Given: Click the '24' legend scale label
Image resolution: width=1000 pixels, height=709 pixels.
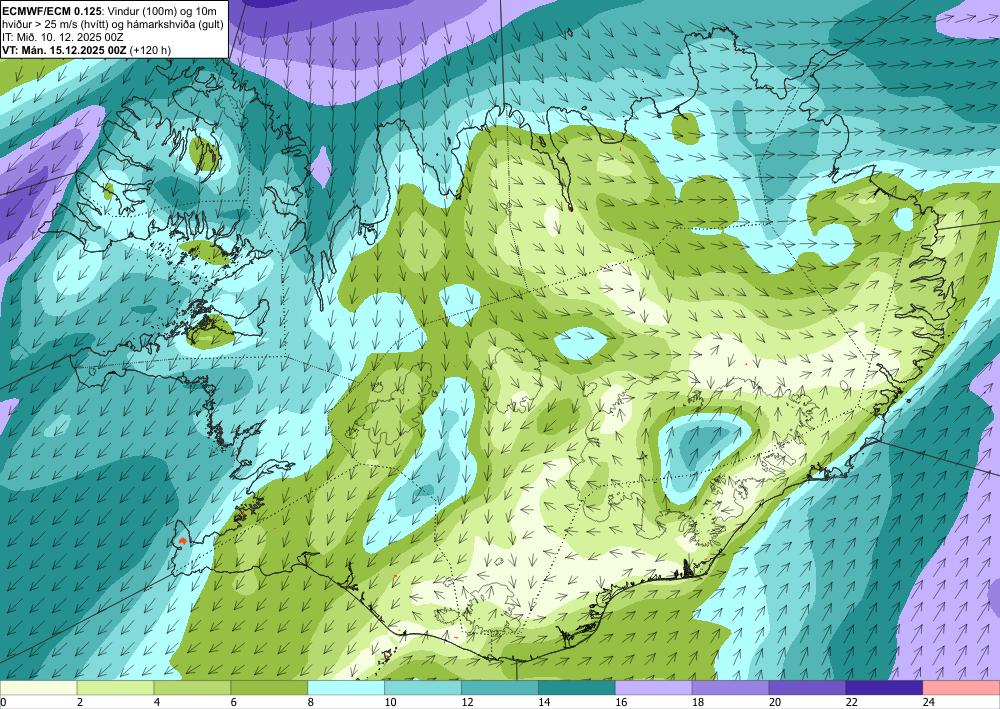Looking at the screenshot, I should pos(929,702).
